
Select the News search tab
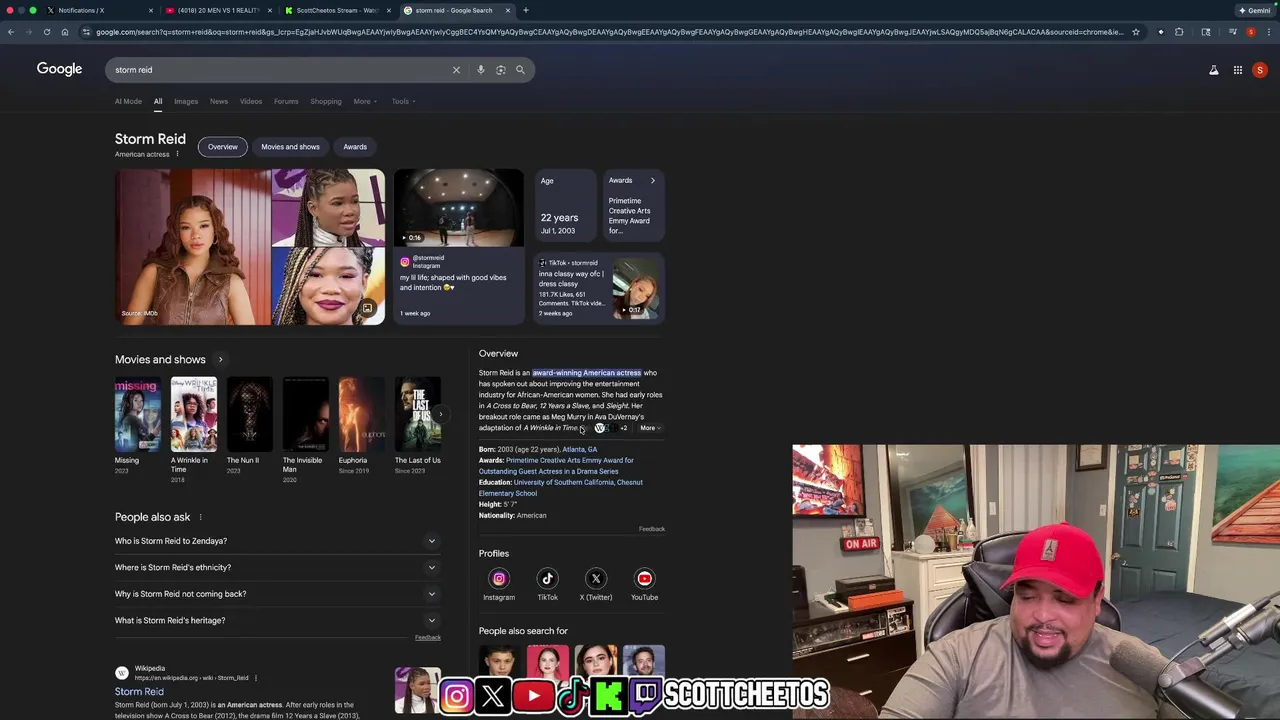pyautogui.click(x=219, y=101)
